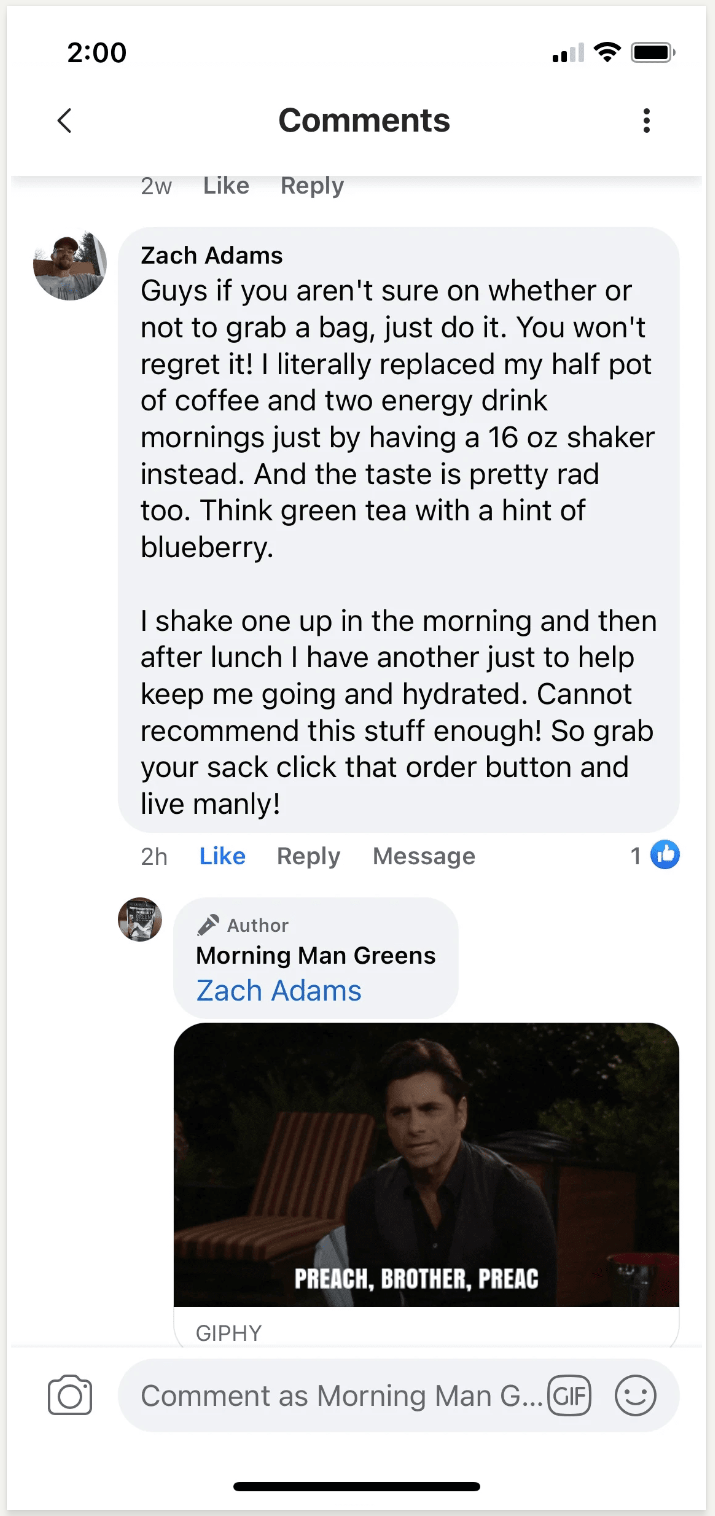Tap the blue thumbs-up reaction icon
This screenshot has width=715, height=1516.
click(665, 855)
